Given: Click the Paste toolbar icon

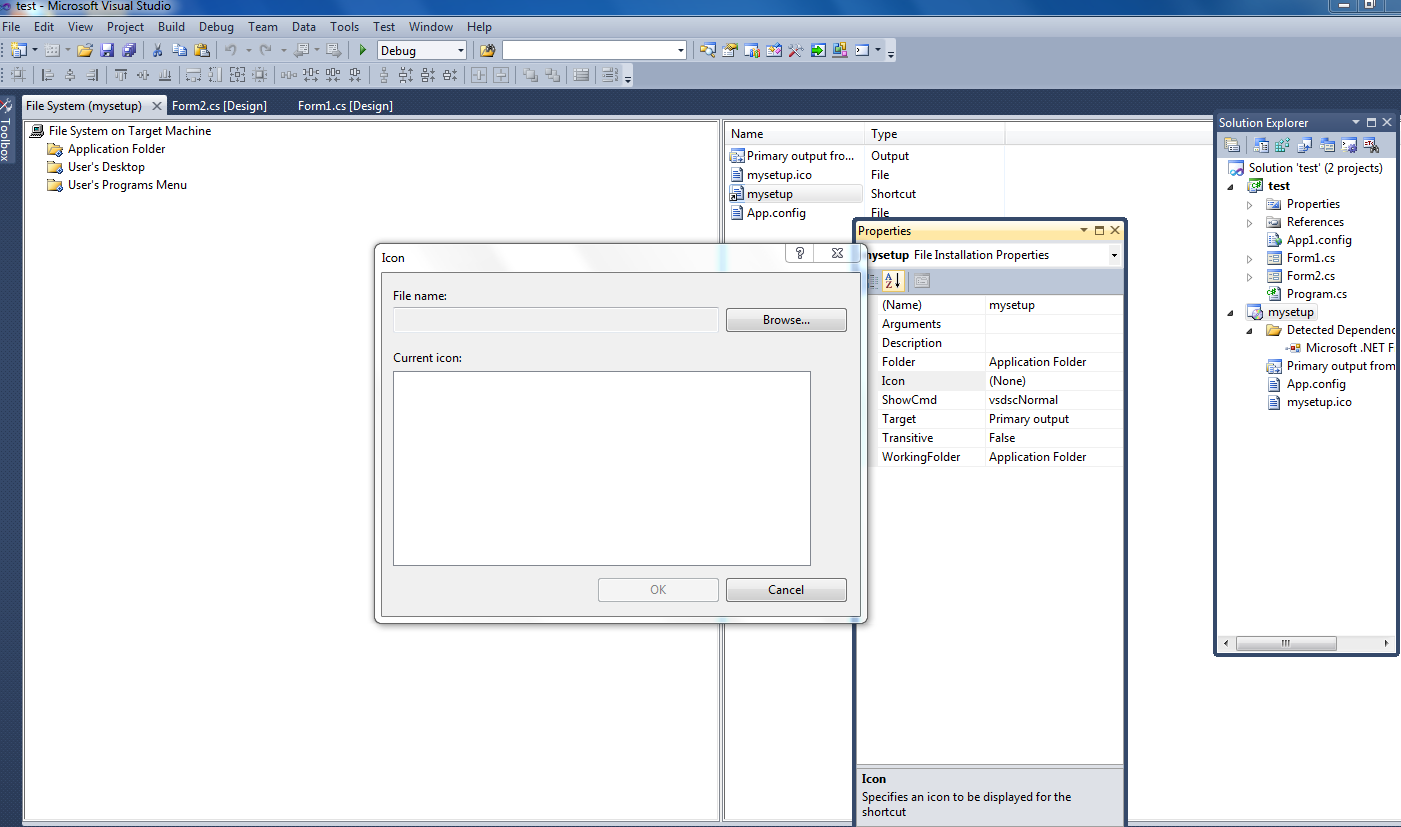Looking at the screenshot, I should (x=202, y=50).
